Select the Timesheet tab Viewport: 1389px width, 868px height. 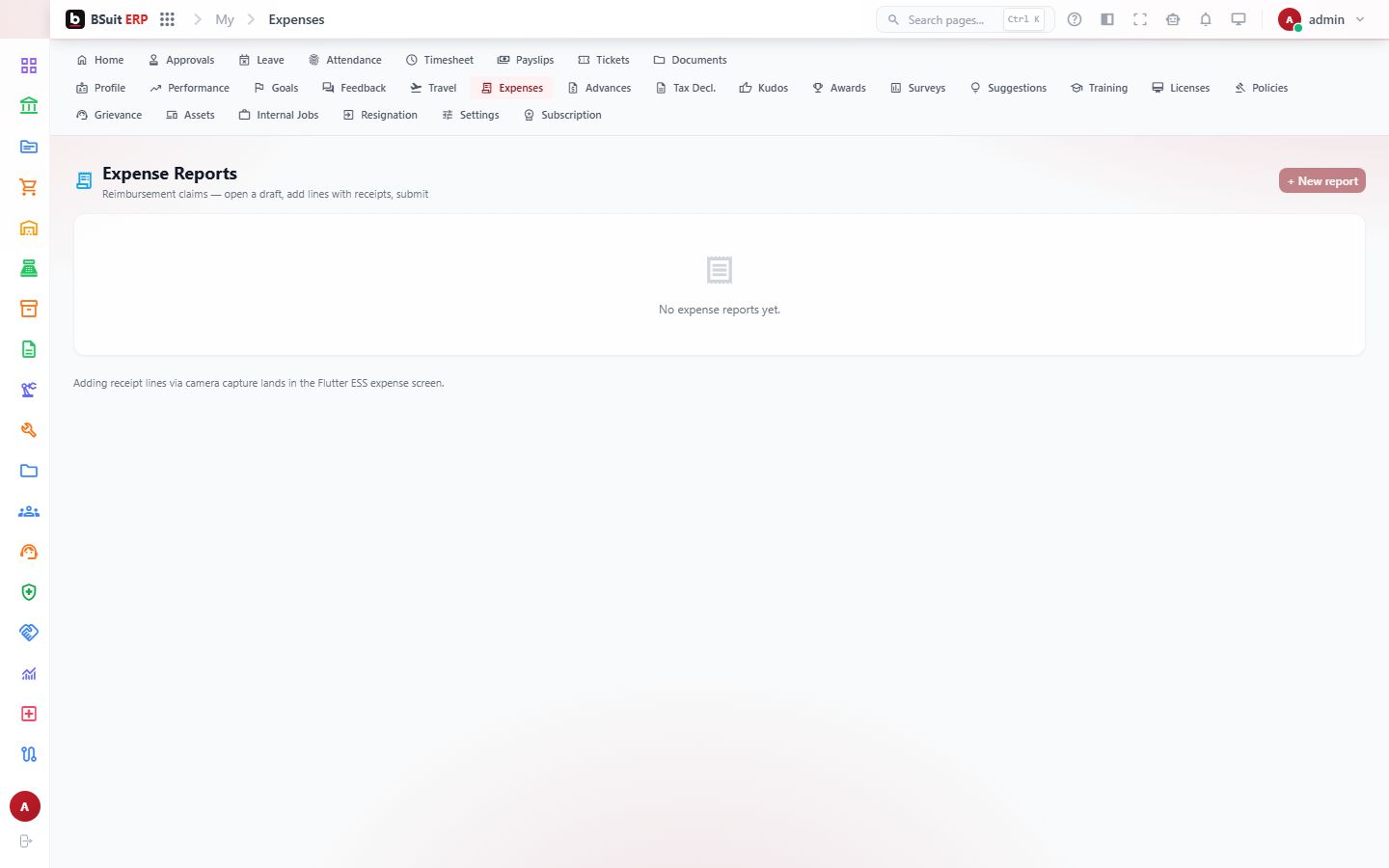coord(440,60)
